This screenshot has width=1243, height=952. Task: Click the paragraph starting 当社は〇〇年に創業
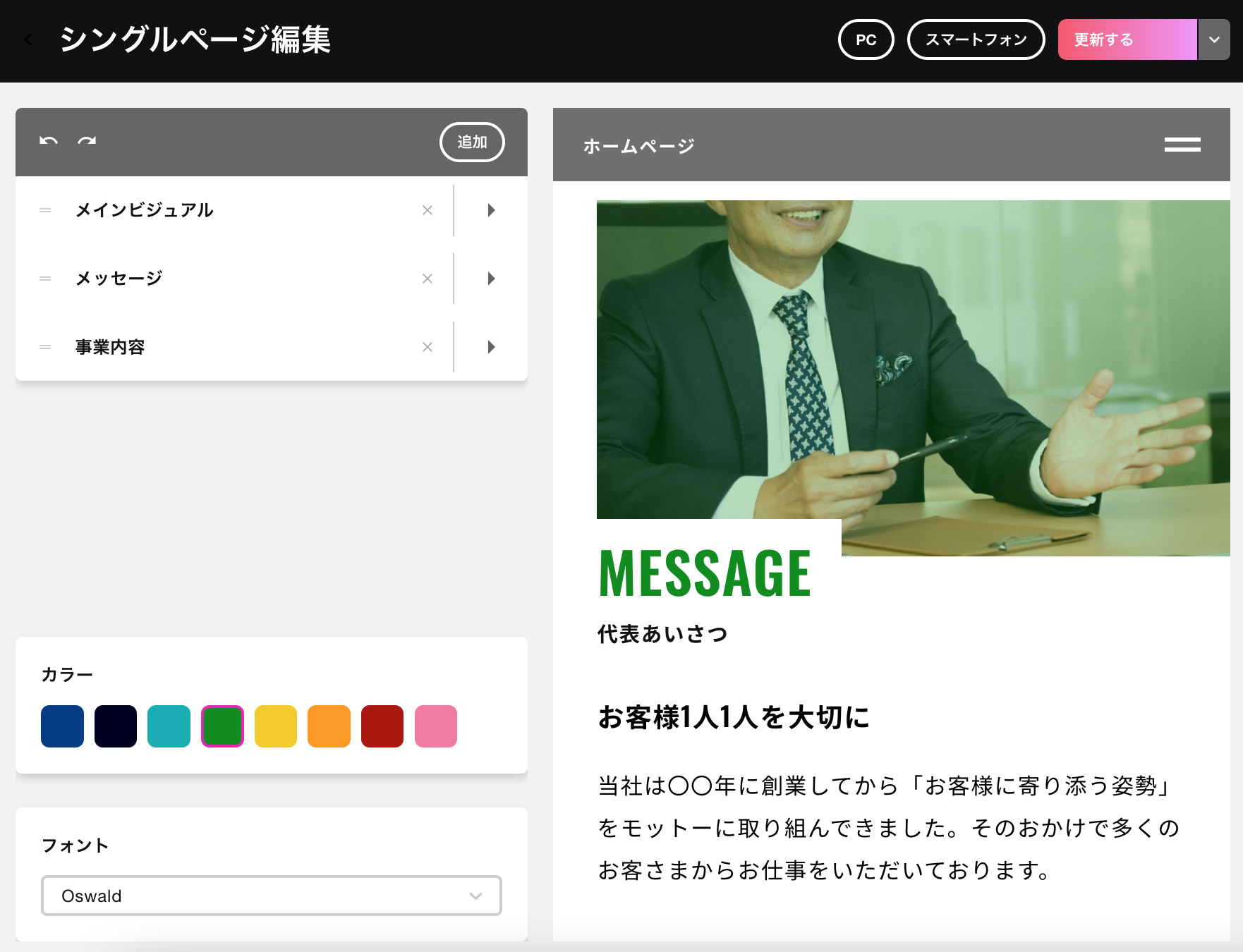(x=889, y=828)
